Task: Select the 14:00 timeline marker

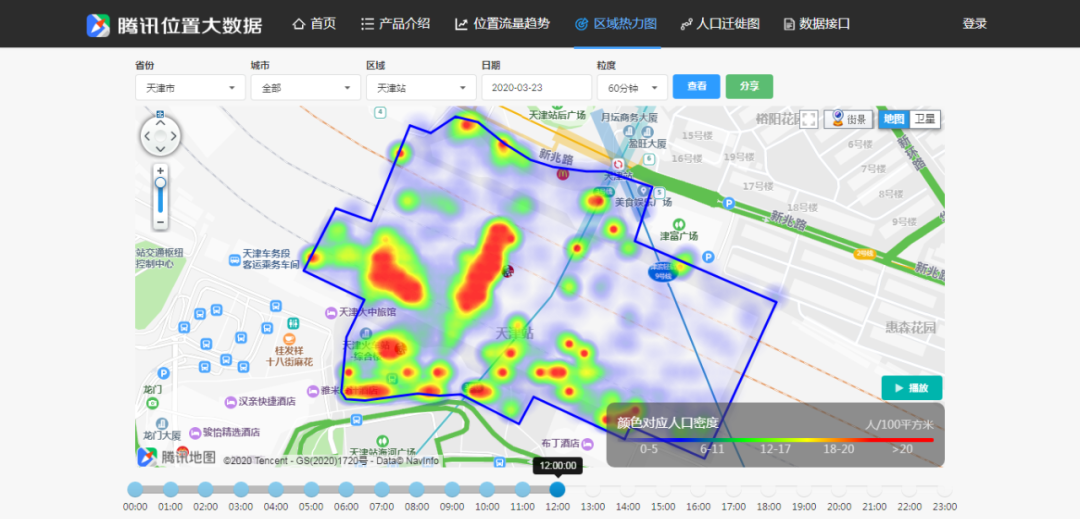Action: (627, 489)
